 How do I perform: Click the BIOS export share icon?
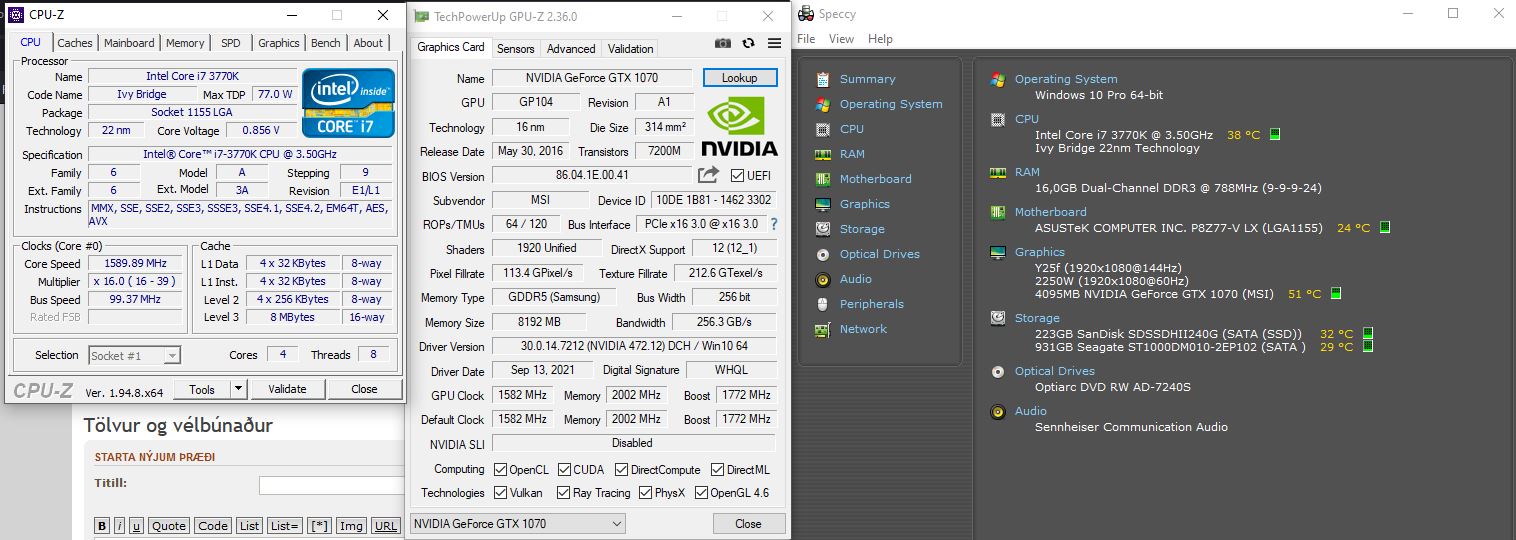coord(708,176)
